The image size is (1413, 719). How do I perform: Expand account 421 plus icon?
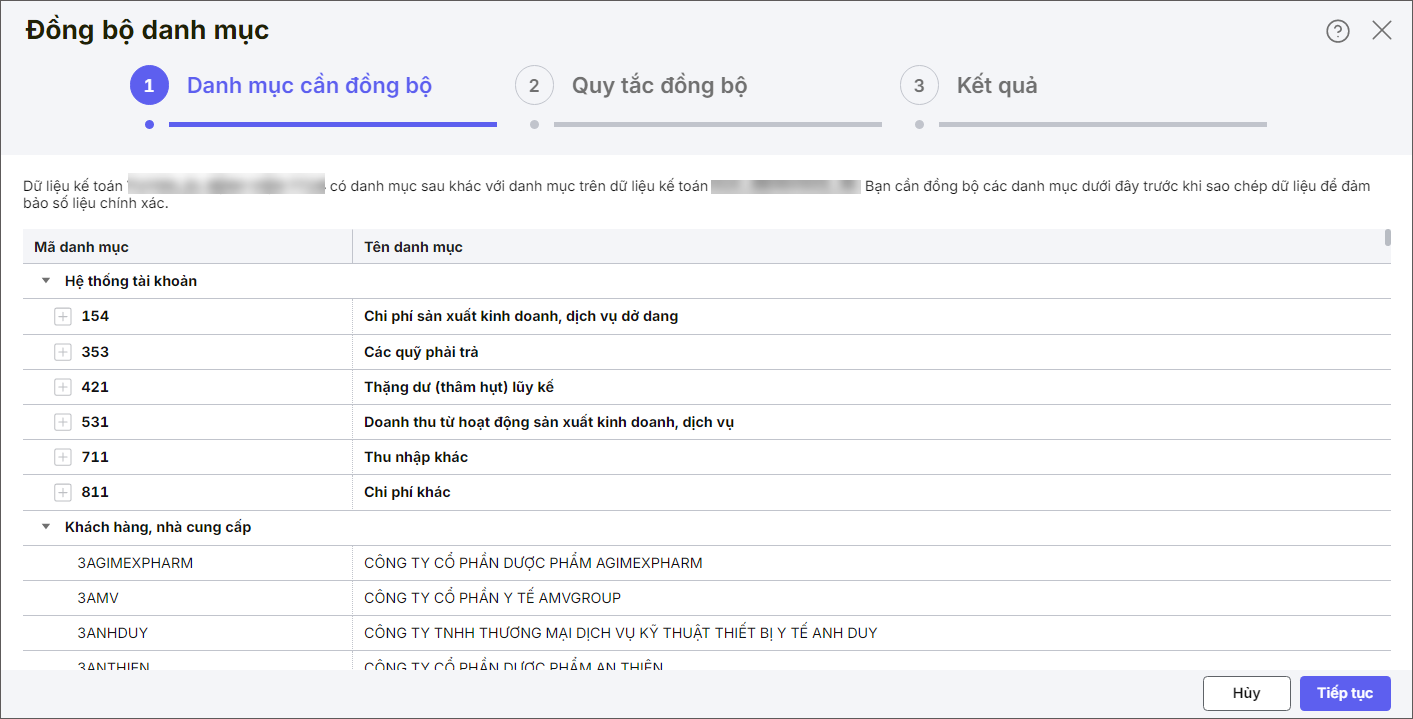[63, 387]
